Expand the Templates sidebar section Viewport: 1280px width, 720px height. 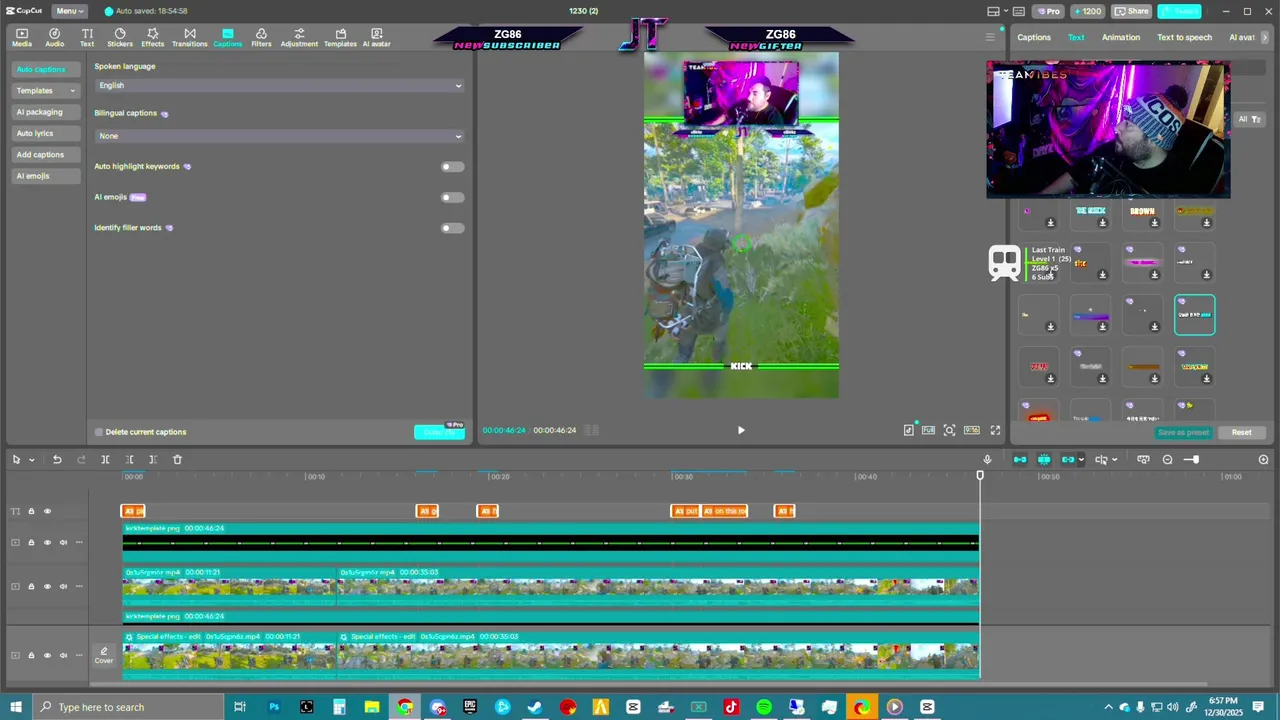tap(45, 91)
